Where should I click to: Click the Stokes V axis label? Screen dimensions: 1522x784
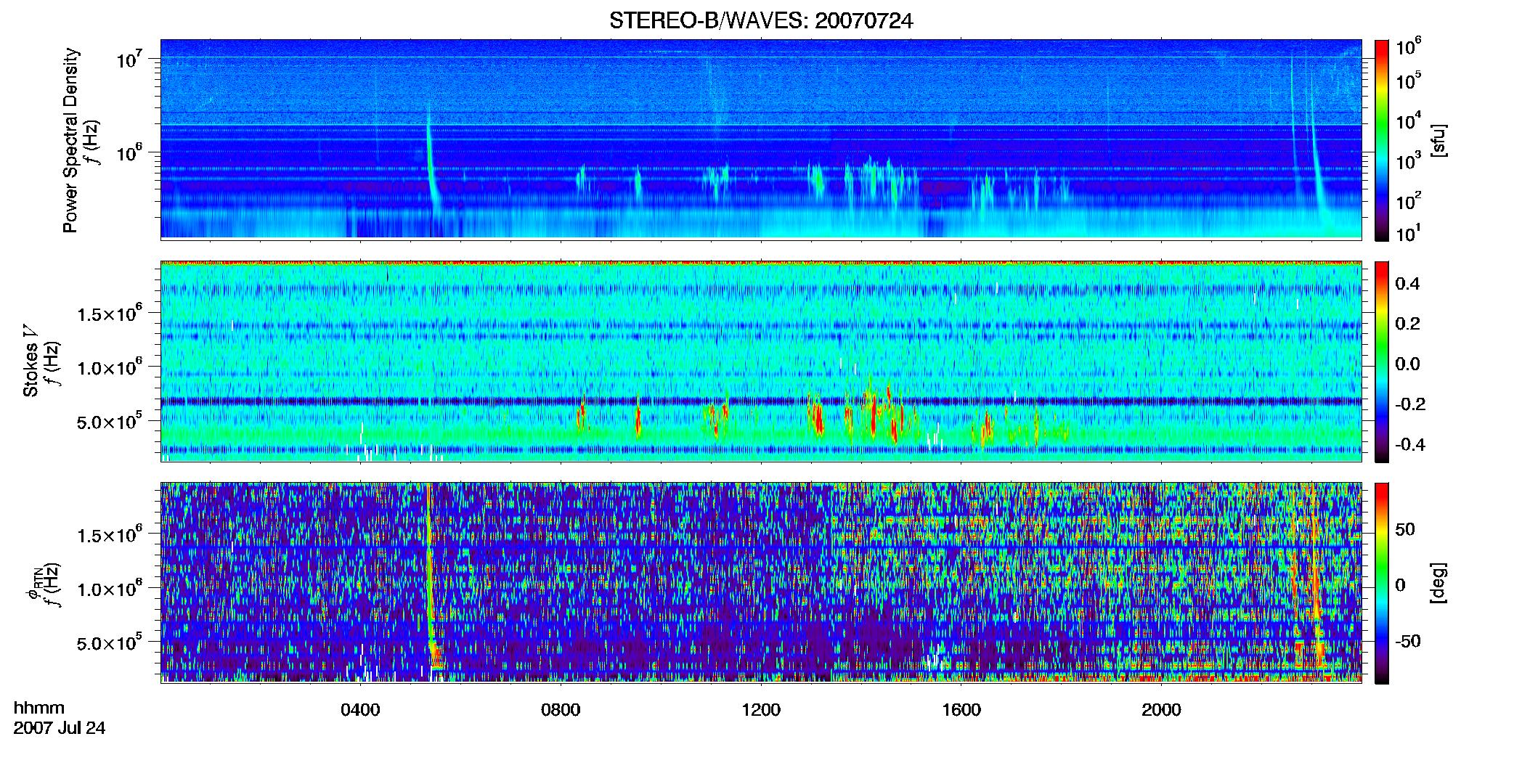pos(30,361)
